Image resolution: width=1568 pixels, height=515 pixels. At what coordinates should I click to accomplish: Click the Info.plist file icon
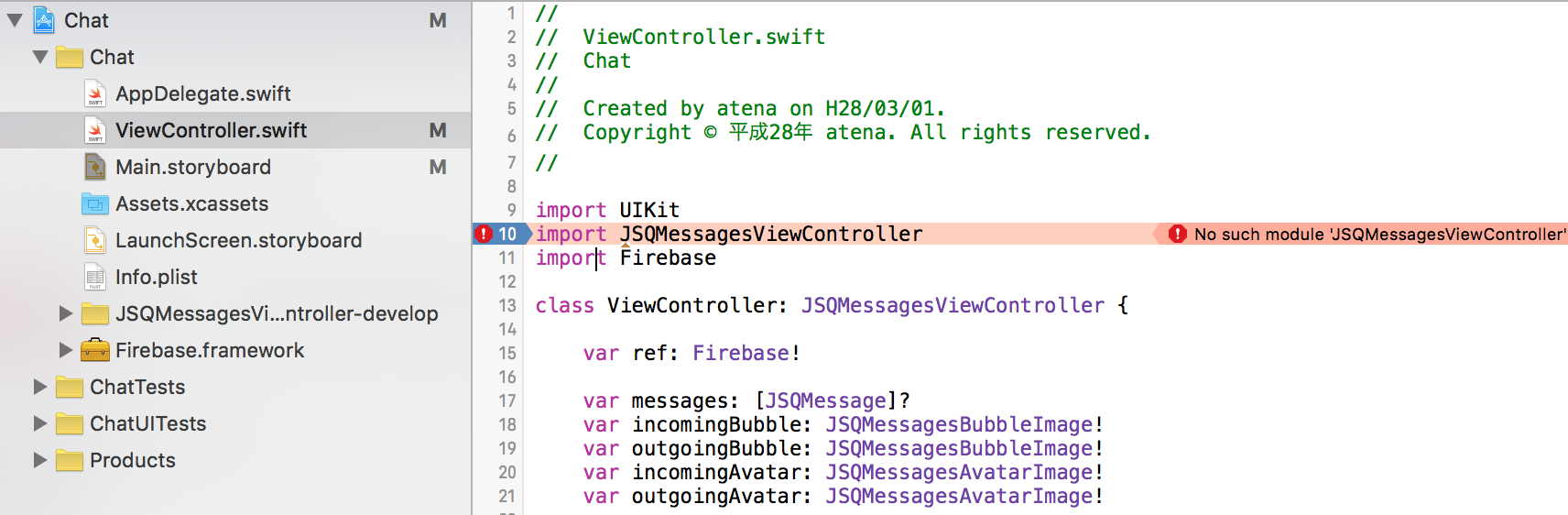95,277
